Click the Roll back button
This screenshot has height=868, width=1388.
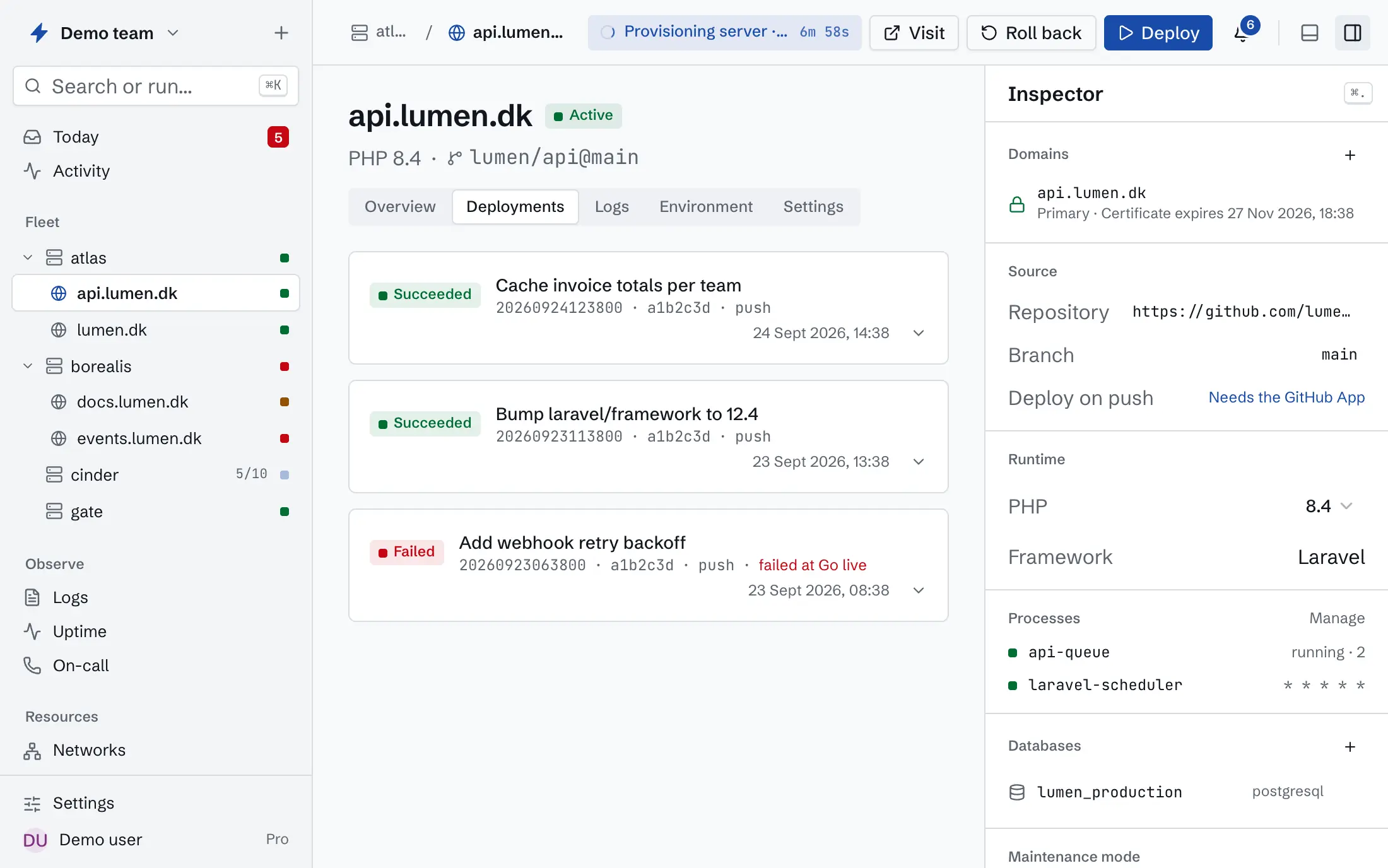[x=1031, y=33]
